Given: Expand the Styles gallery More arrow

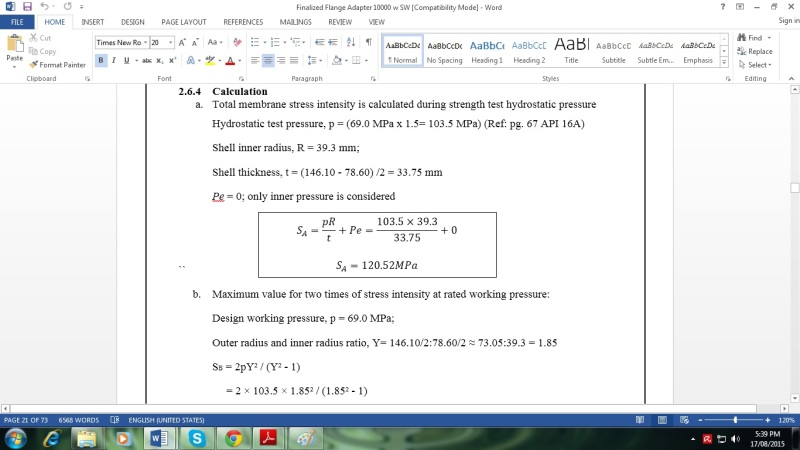Looking at the screenshot, I should pos(724,62).
